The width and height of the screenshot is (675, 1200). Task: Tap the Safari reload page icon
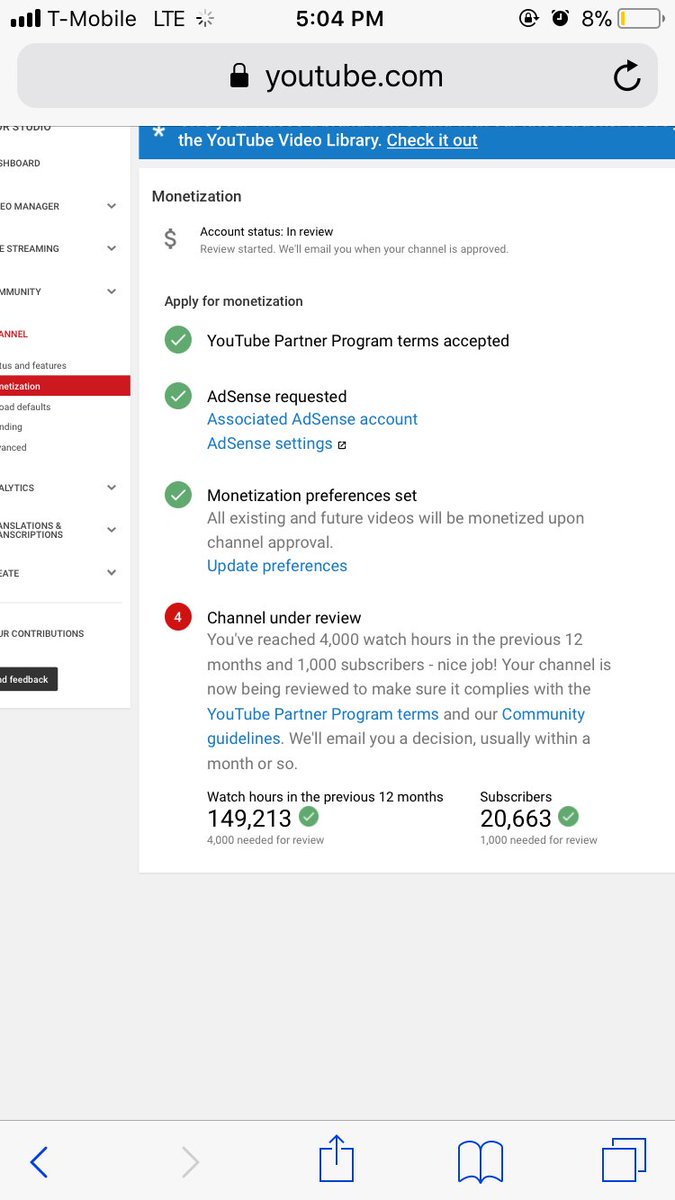coord(627,76)
